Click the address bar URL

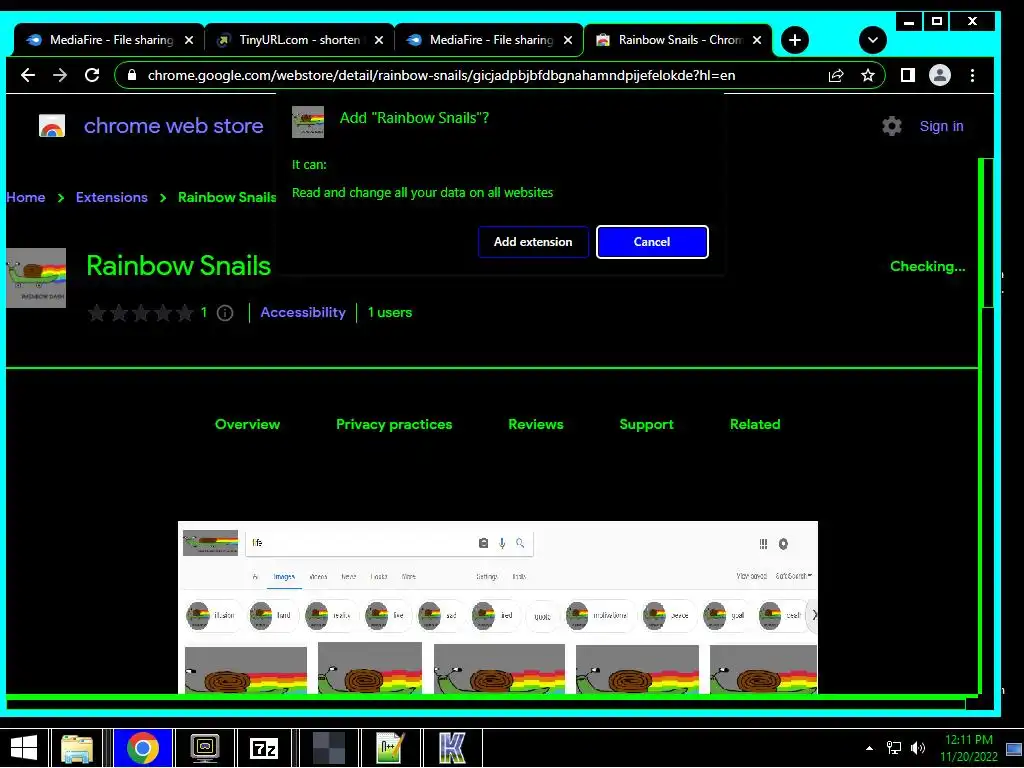tap(441, 75)
